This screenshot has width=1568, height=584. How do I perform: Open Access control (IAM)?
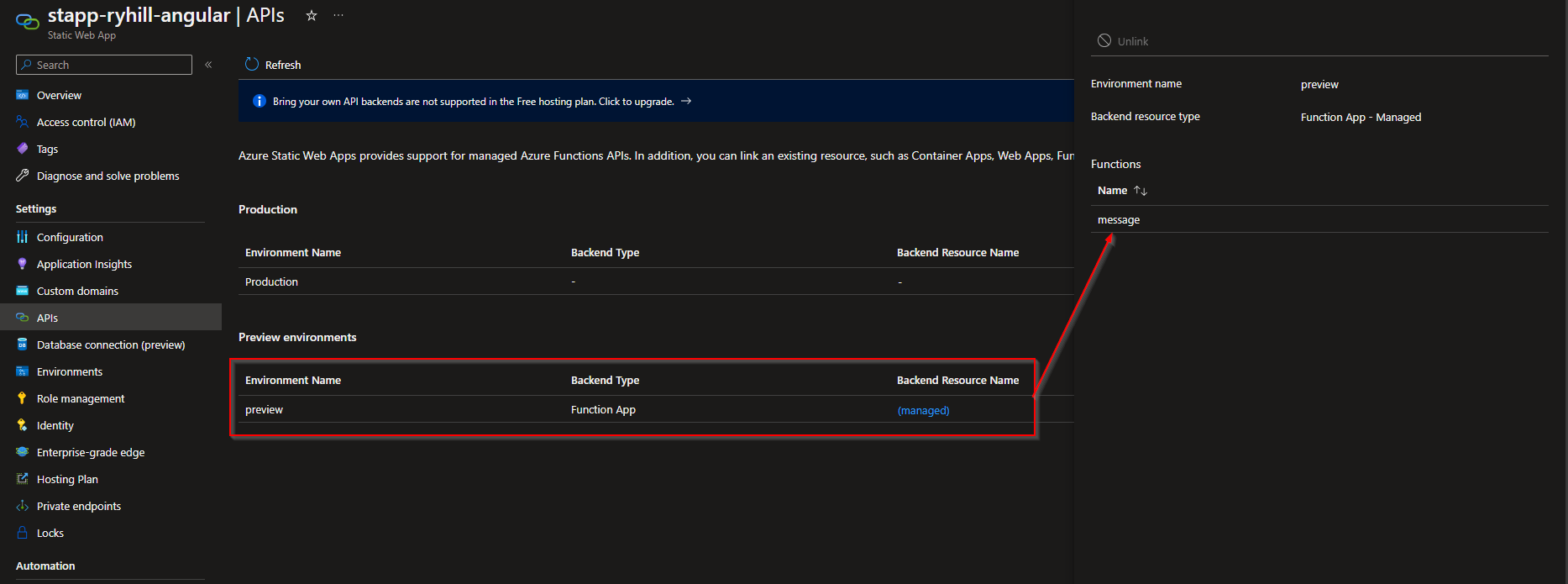(87, 122)
